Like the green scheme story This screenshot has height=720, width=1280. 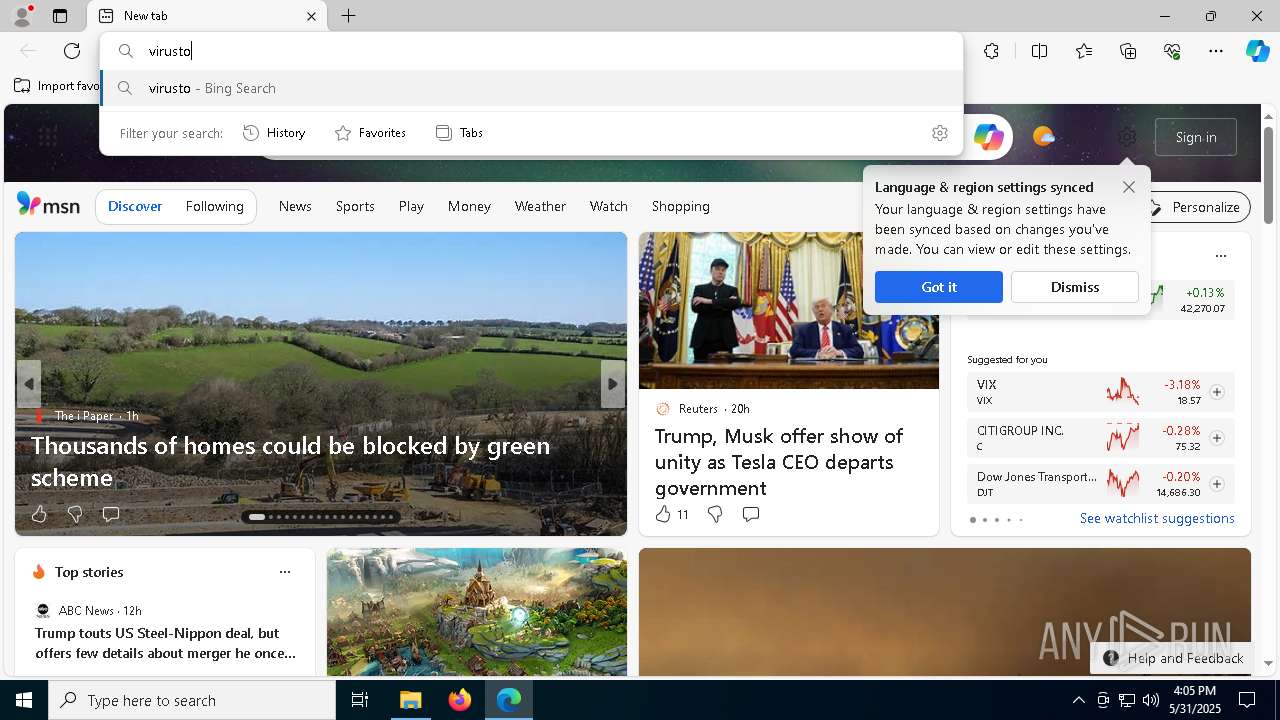pos(39,514)
